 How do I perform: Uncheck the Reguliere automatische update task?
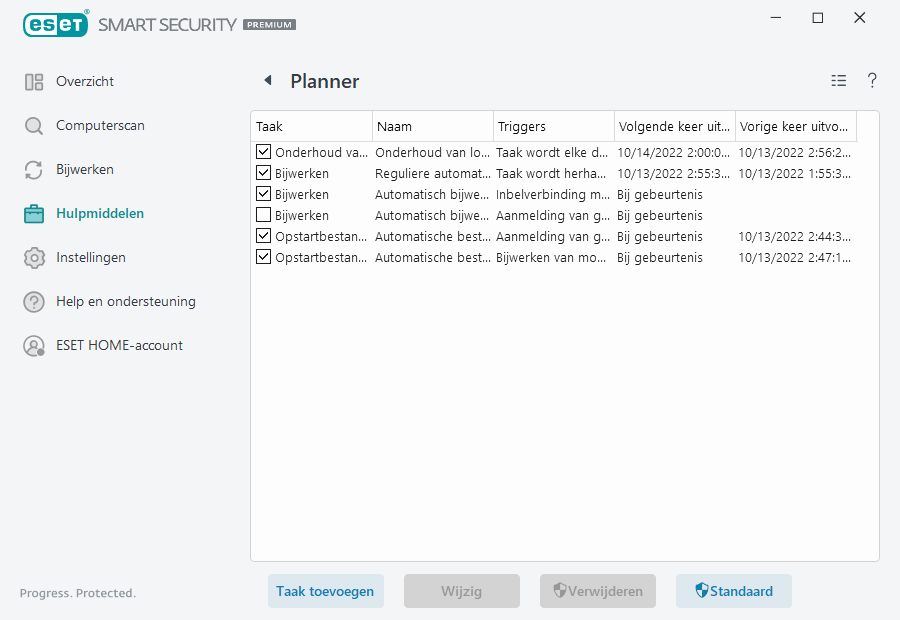coord(263,173)
